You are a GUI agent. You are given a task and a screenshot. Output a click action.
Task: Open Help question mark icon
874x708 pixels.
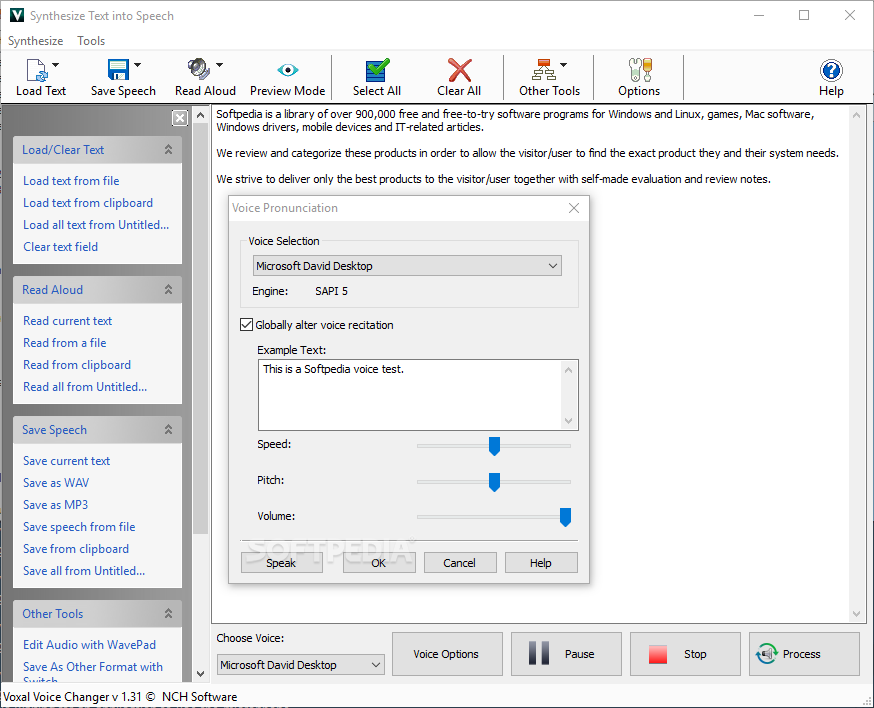pos(831,70)
